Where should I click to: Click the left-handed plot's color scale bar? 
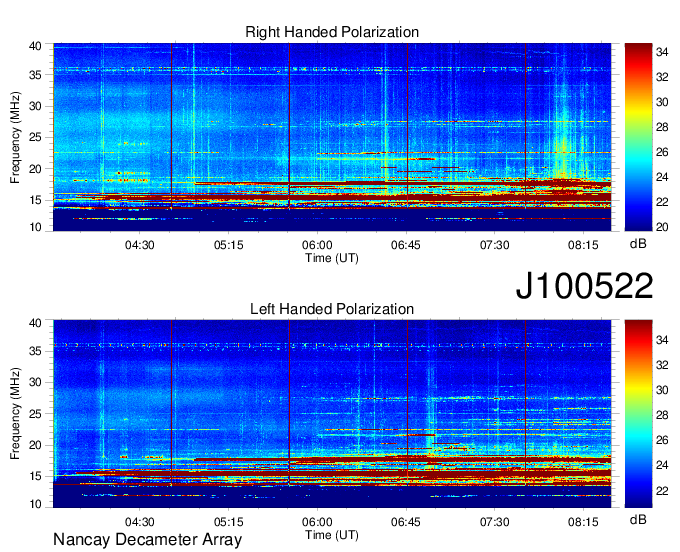638,414
